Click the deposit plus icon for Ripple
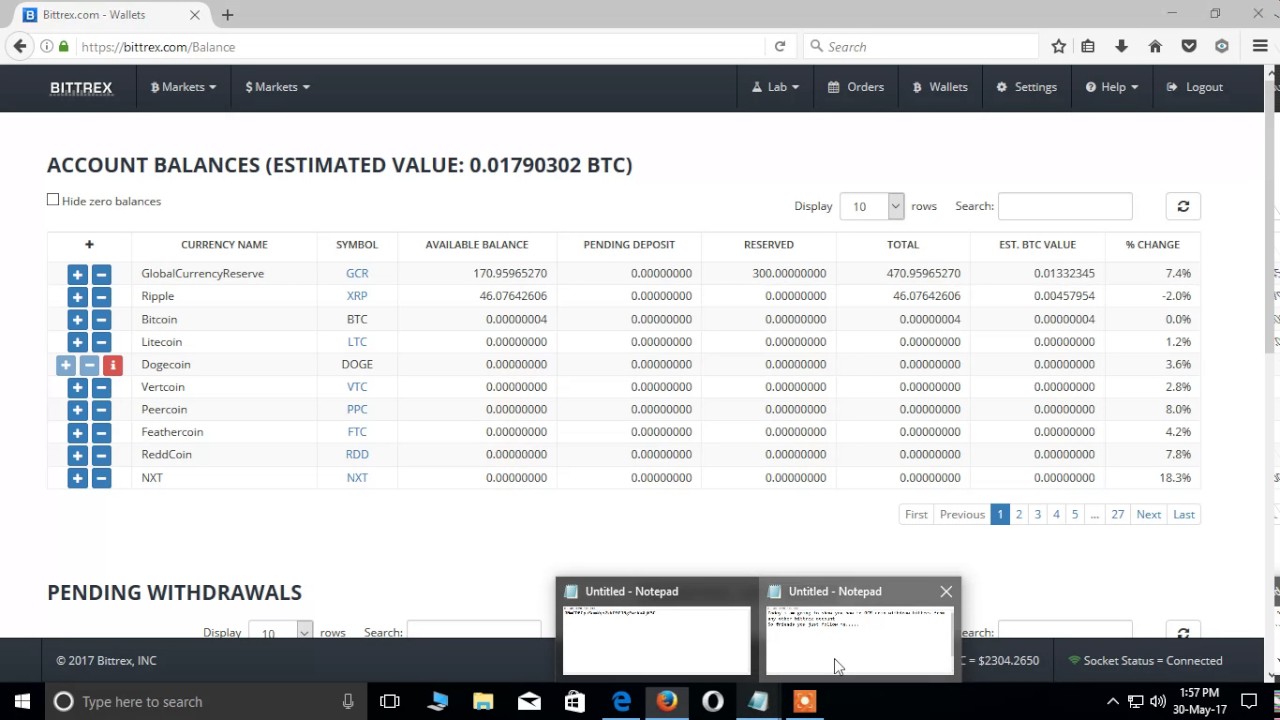Image resolution: width=1280 pixels, height=720 pixels. tap(77, 296)
